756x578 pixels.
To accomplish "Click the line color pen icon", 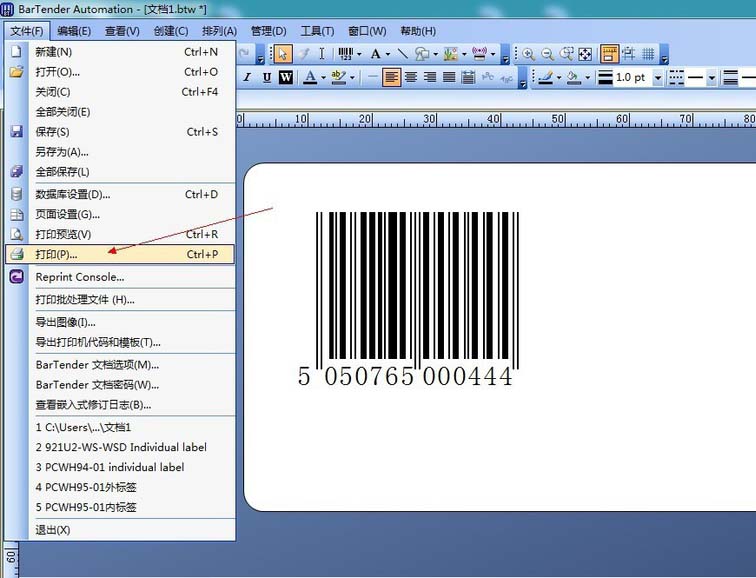I will 545,77.
